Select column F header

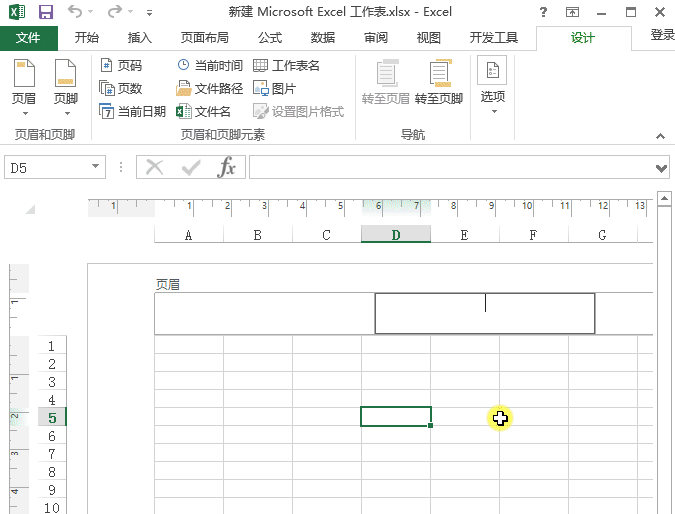coord(533,235)
